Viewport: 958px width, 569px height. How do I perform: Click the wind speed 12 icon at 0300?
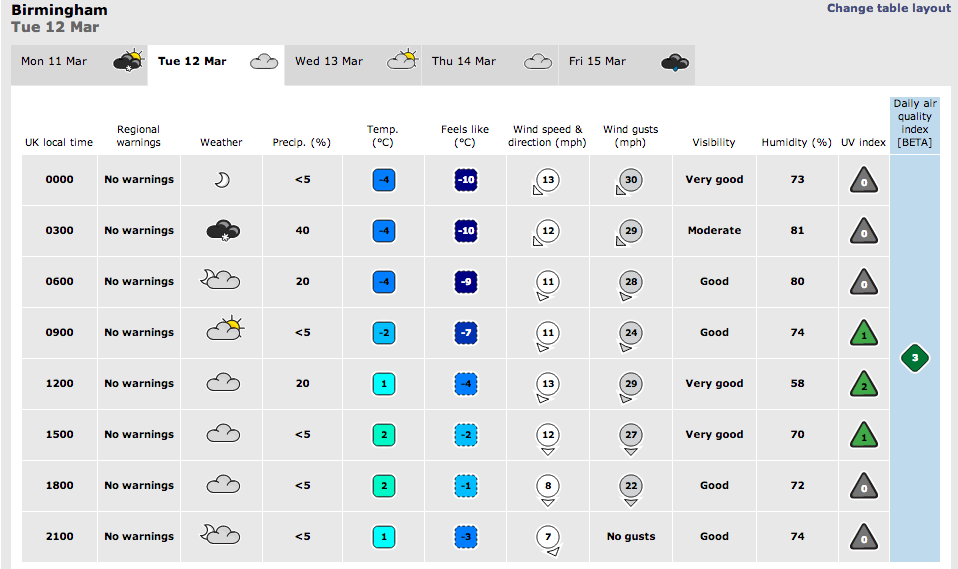click(546, 233)
